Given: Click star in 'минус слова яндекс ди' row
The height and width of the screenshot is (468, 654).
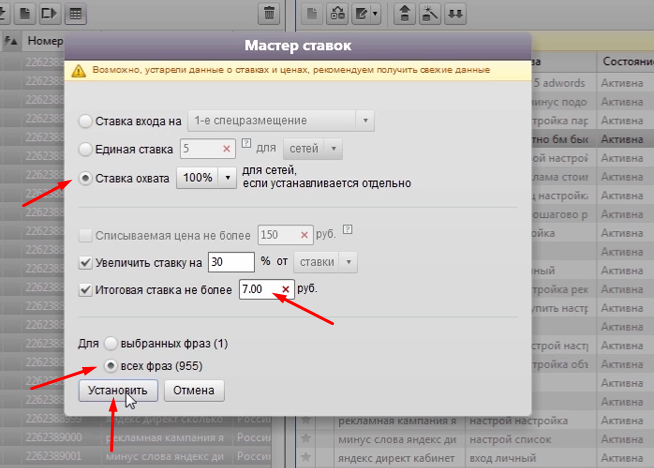Looking at the screenshot, I should (x=306, y=438).
